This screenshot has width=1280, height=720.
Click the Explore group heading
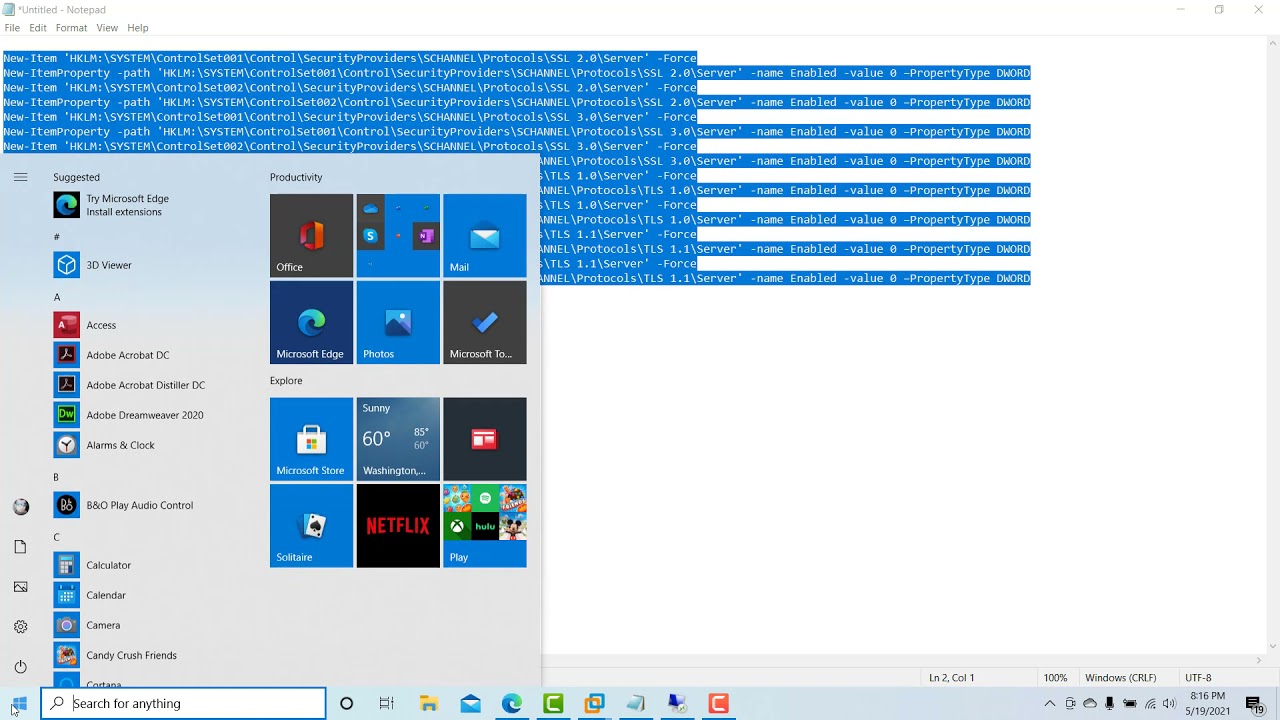286,381
